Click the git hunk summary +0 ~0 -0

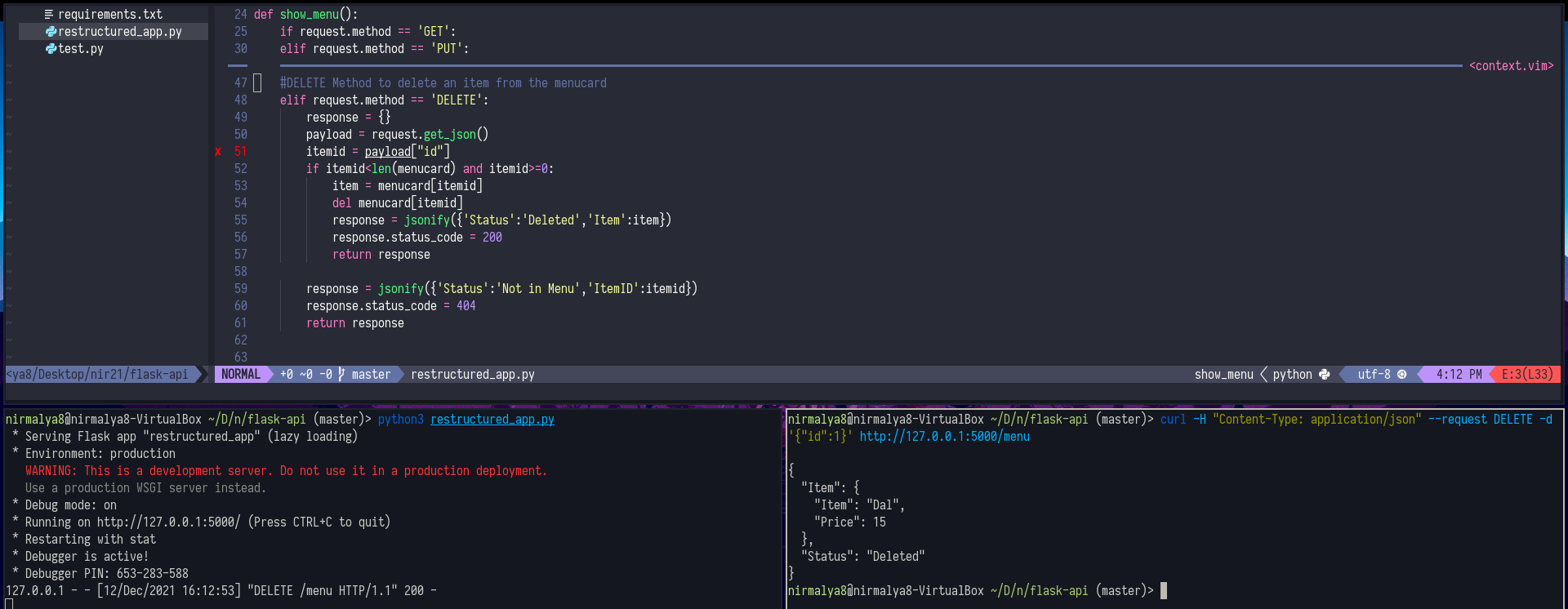(x=306, y=374)
